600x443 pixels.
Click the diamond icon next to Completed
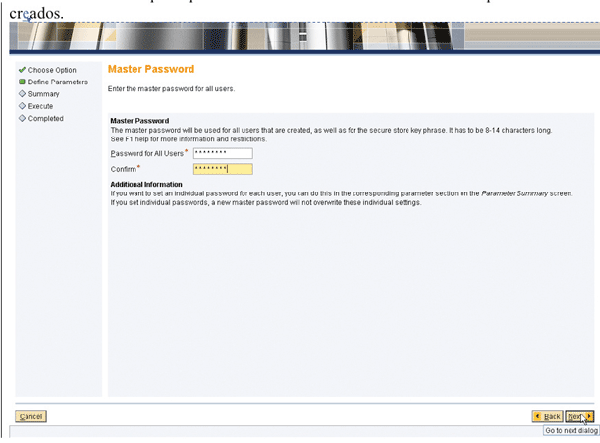coord(22,118)
